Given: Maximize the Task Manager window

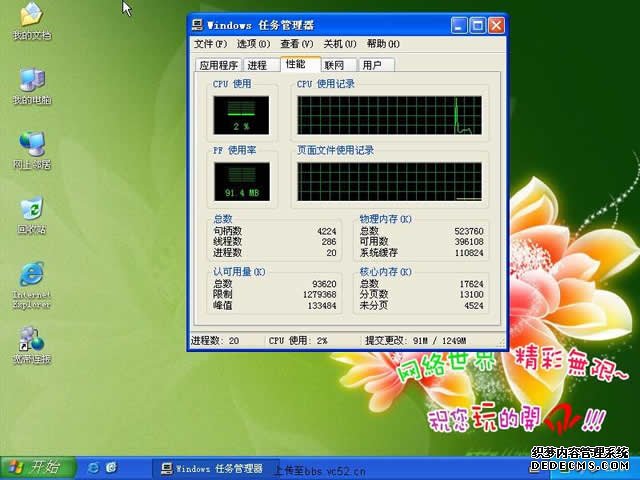Looking at the screenshot, I should tap(478, 26).
